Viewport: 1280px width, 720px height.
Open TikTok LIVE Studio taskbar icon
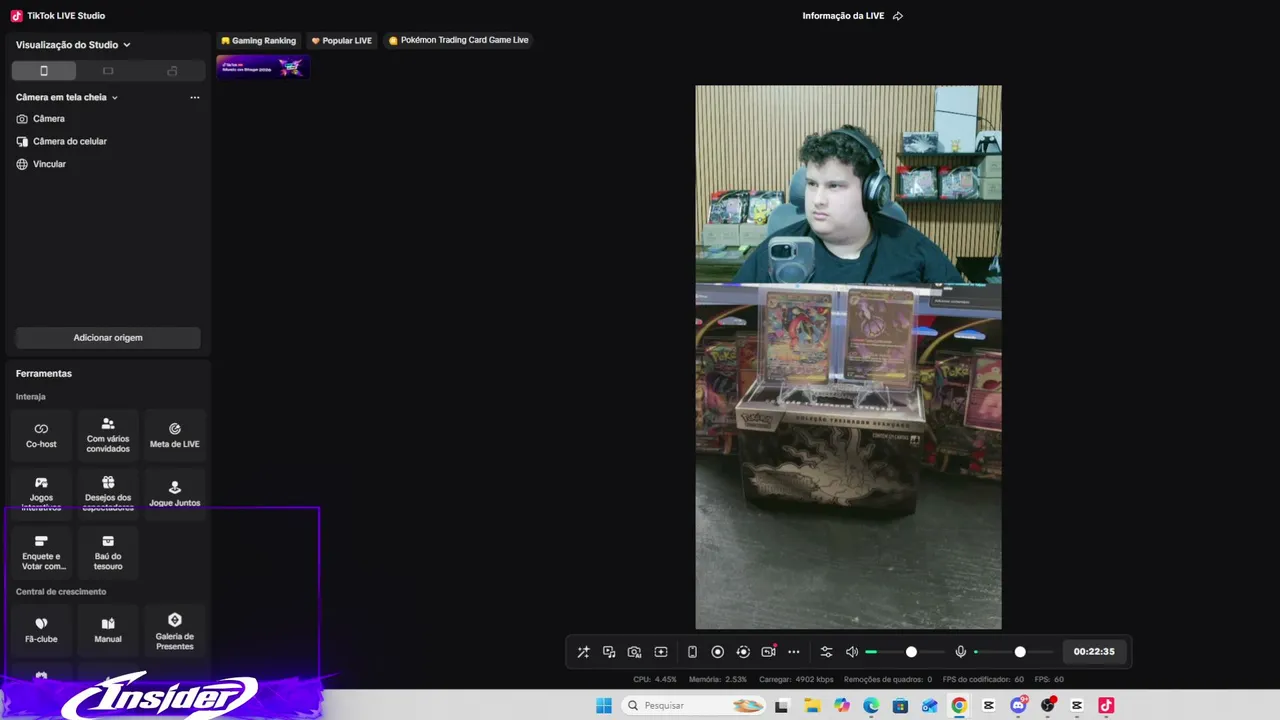click(x=1106, y=706)
